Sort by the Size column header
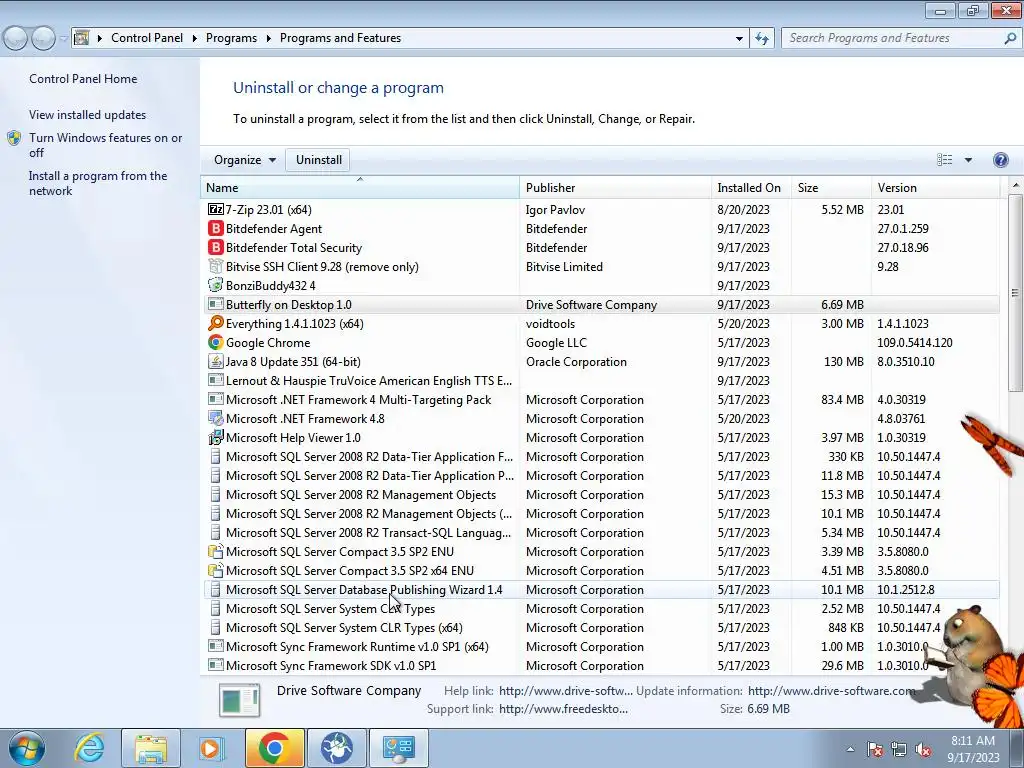The image size is (1024, 768). [831, 187]
